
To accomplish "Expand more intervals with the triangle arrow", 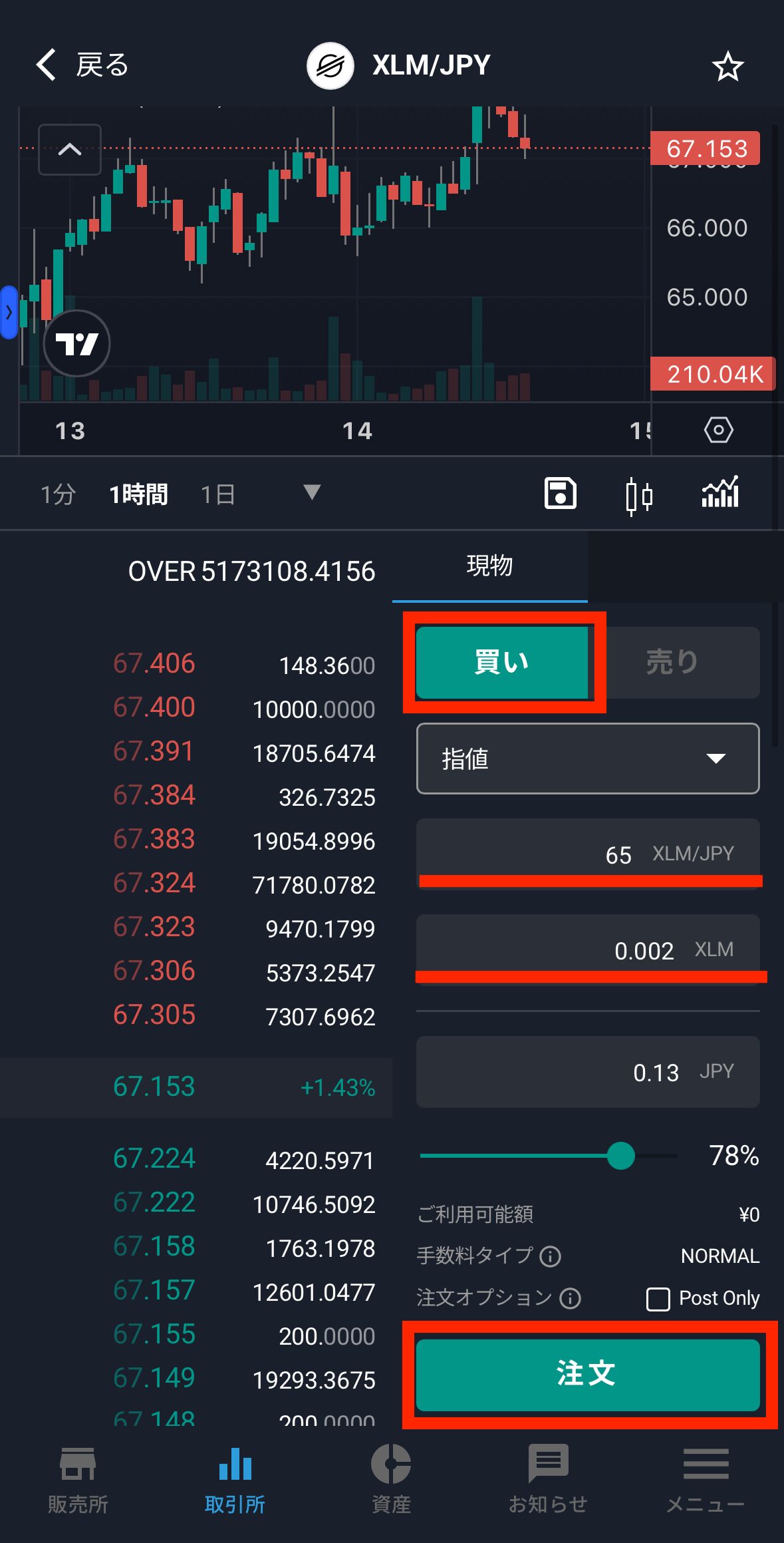I will click(311, 492).
